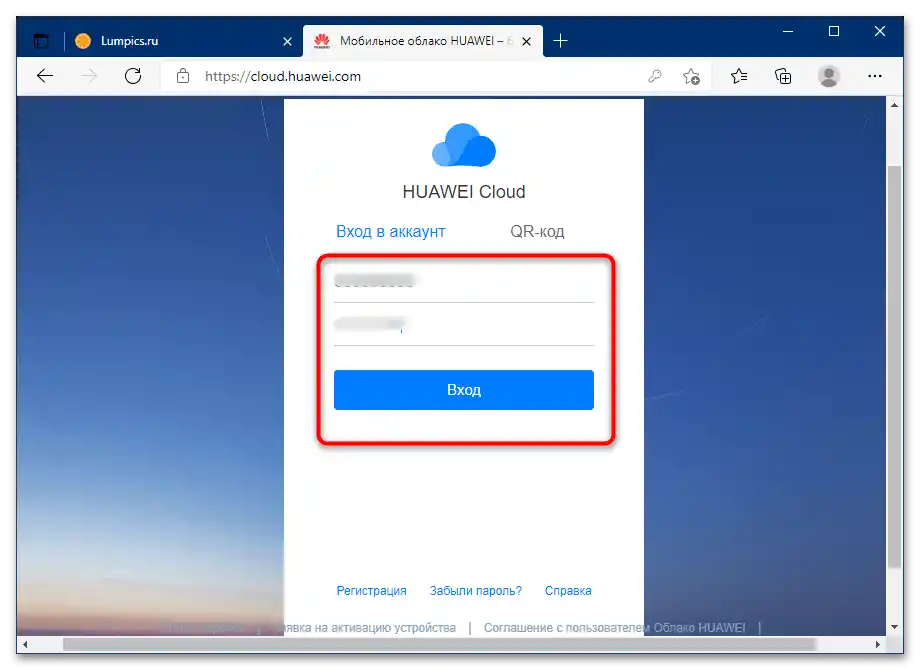
Task: Reload the page with the refresh icon
Action: [133, 76]
